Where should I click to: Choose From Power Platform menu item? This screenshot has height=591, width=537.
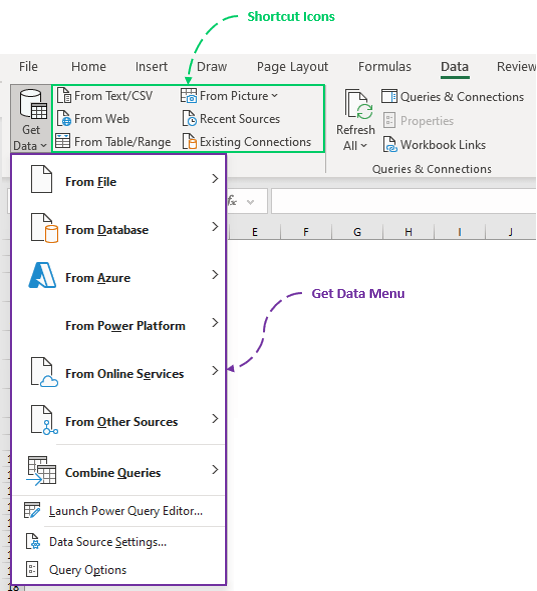[119, 325]
